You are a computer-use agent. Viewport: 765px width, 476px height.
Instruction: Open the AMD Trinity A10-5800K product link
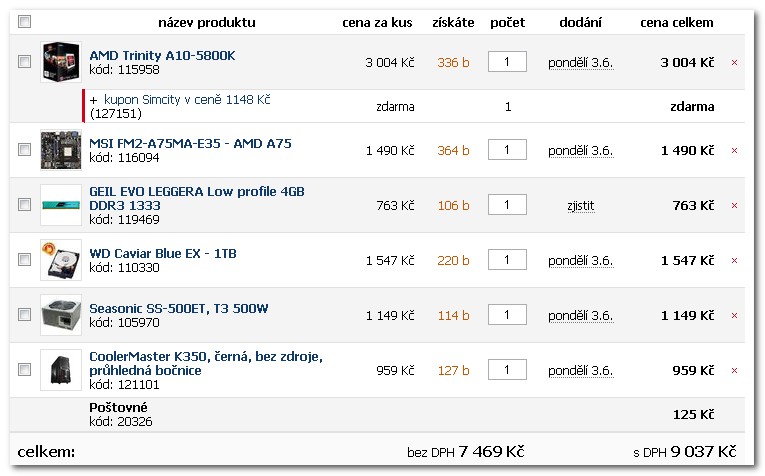162,56
